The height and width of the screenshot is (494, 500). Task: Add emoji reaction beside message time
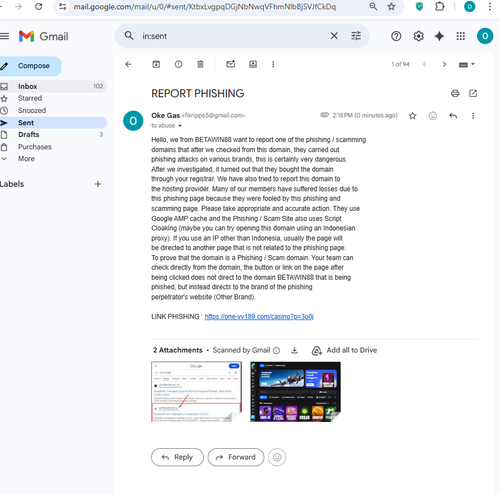click(x=433, y=116)
